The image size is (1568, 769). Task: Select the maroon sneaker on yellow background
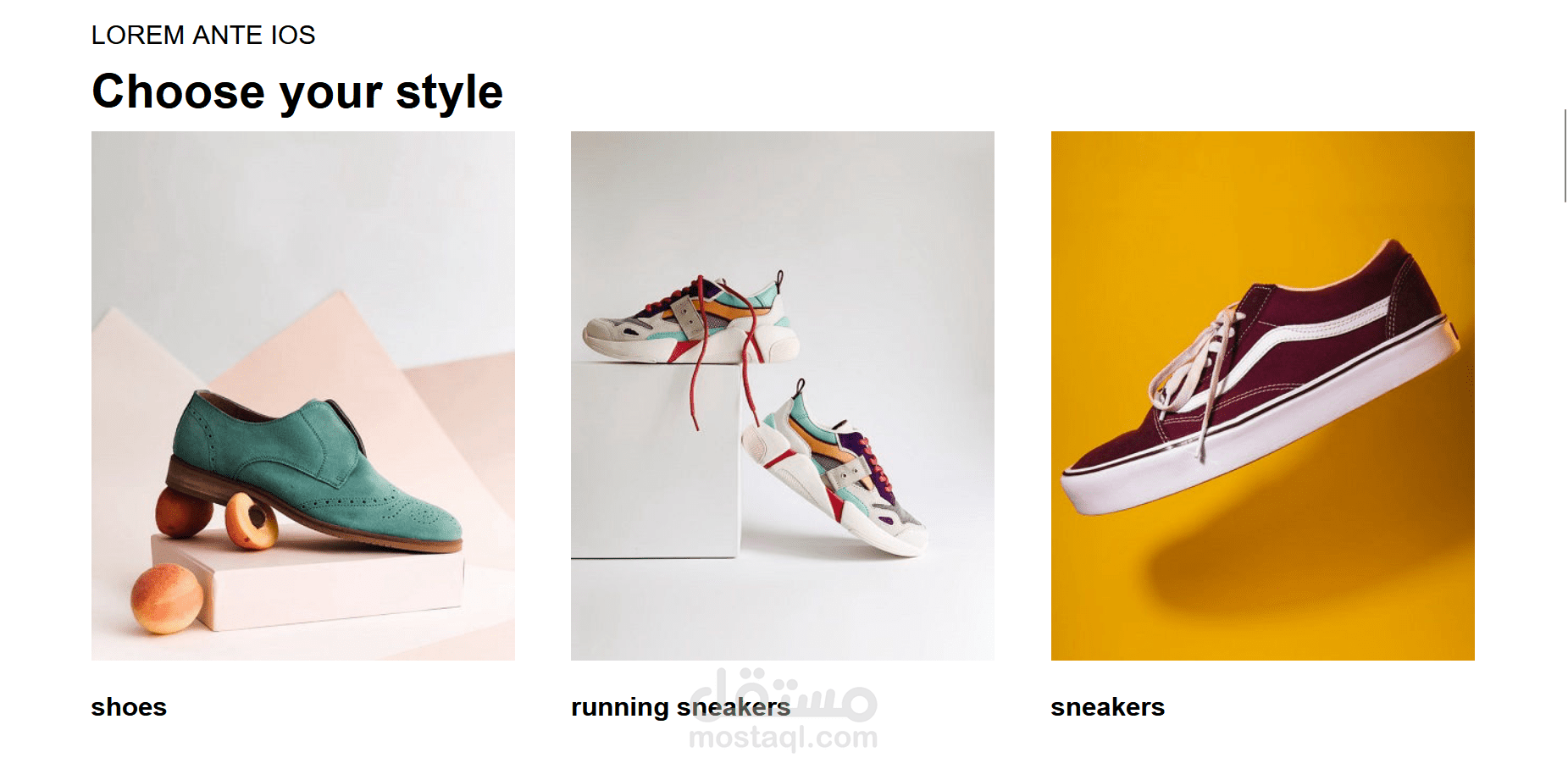pos(1262,396)
